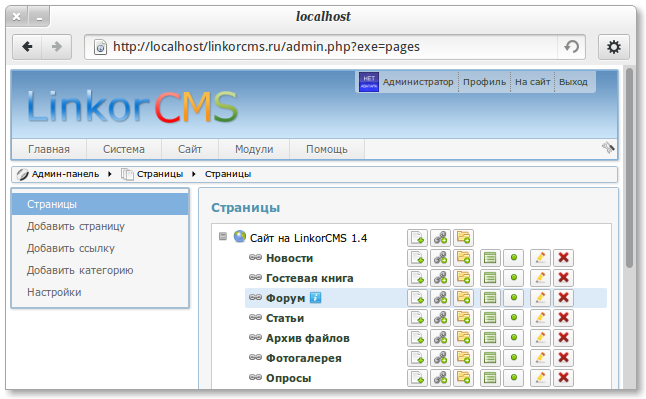Toggle the menu list icon for Форум

tap(490, 298)
